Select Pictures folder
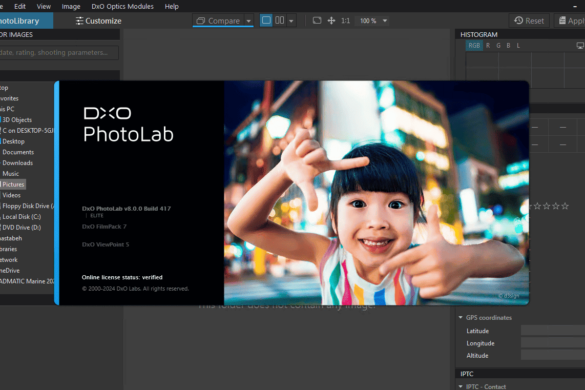The height and width of the screenshot is (390, 585). (x=13, y=184)
